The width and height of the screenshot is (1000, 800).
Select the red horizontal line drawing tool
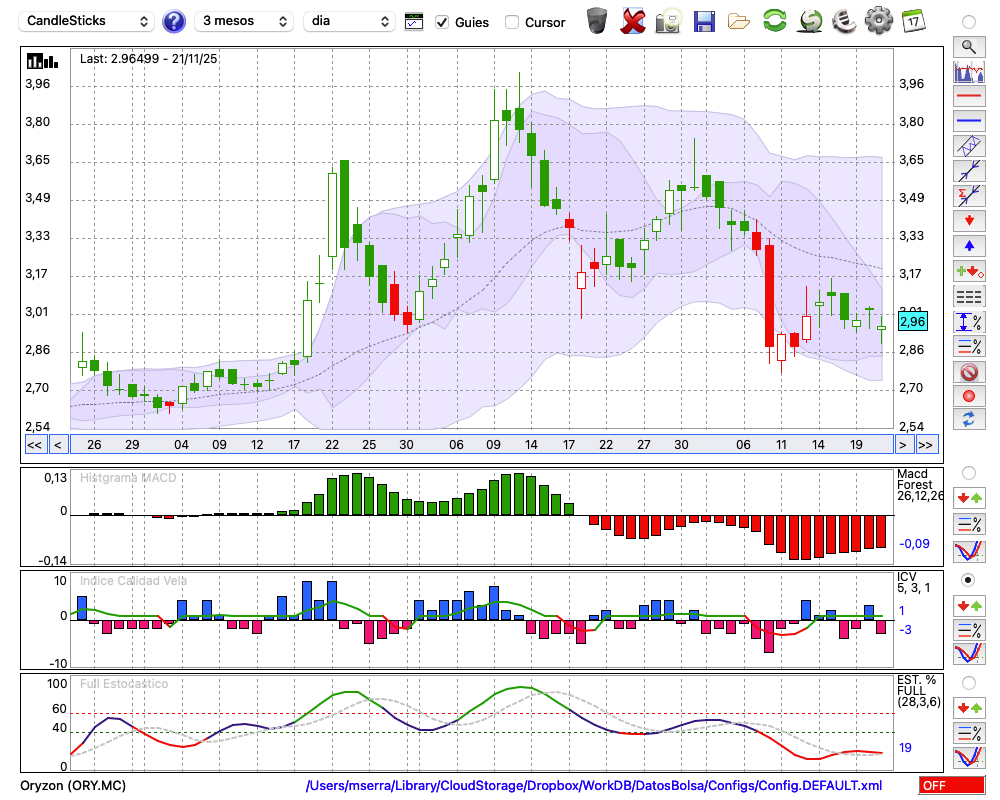coord(968,97)
